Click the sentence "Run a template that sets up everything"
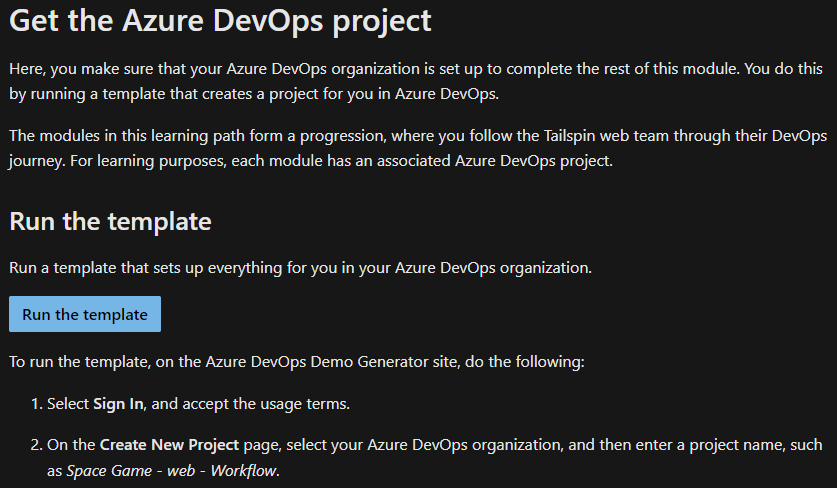Image resolution: width=837 pixels, height=488 pixels. [x=300, y=267]
